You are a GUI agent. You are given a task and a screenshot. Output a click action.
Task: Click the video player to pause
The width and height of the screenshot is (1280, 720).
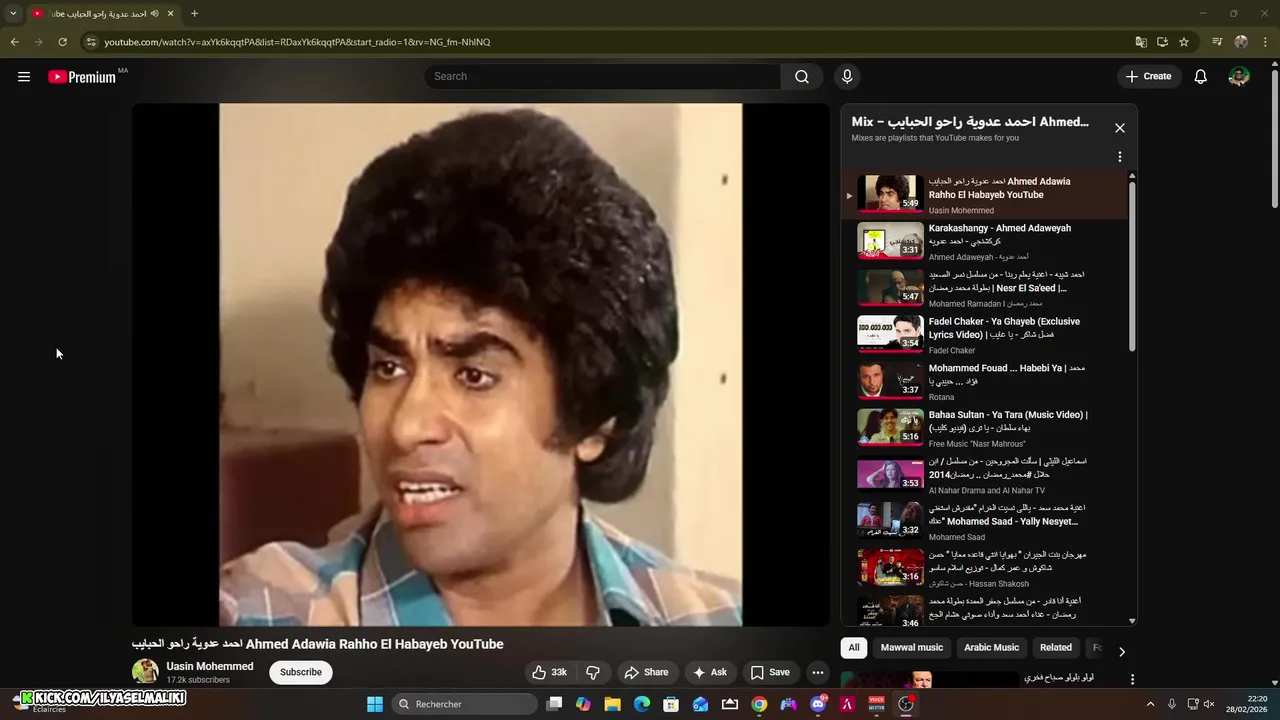(x=481, y=364)
